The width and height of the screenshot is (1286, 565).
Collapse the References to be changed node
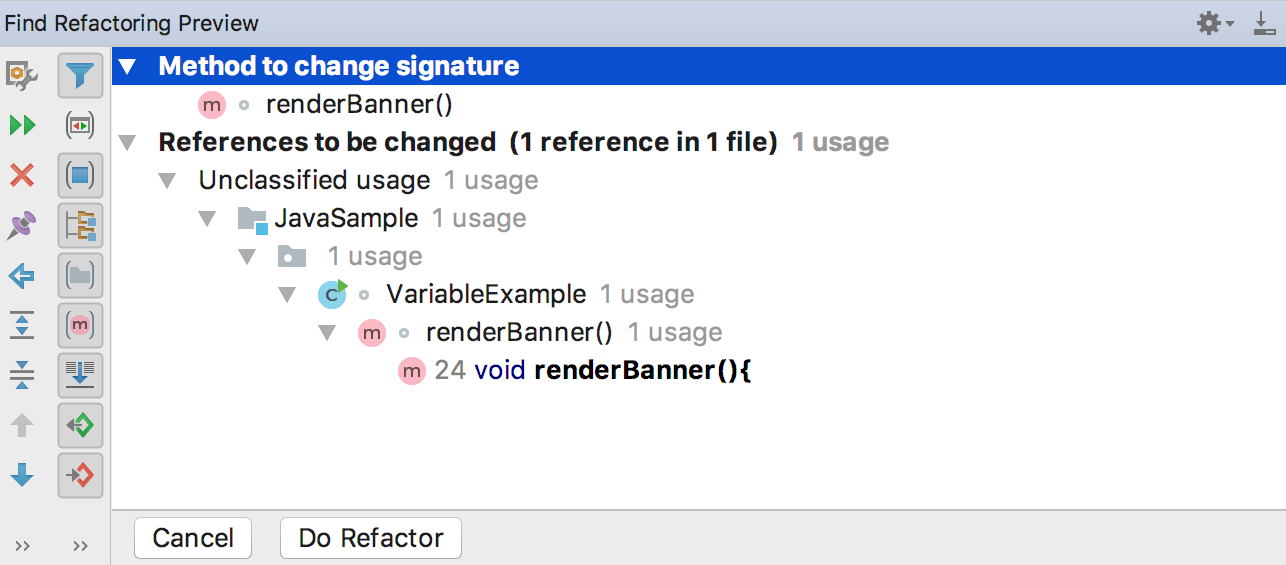pyautogui.click(x=127, y=143)
